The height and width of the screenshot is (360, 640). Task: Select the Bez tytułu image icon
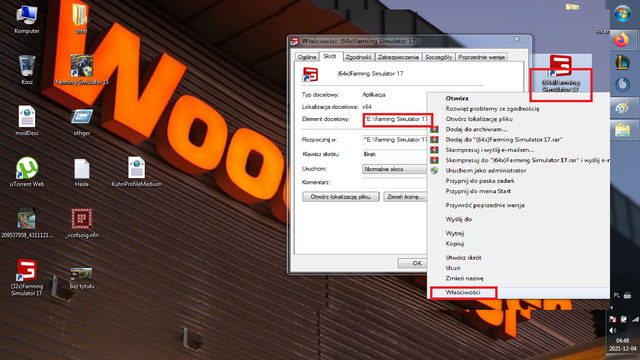point(82,278)
